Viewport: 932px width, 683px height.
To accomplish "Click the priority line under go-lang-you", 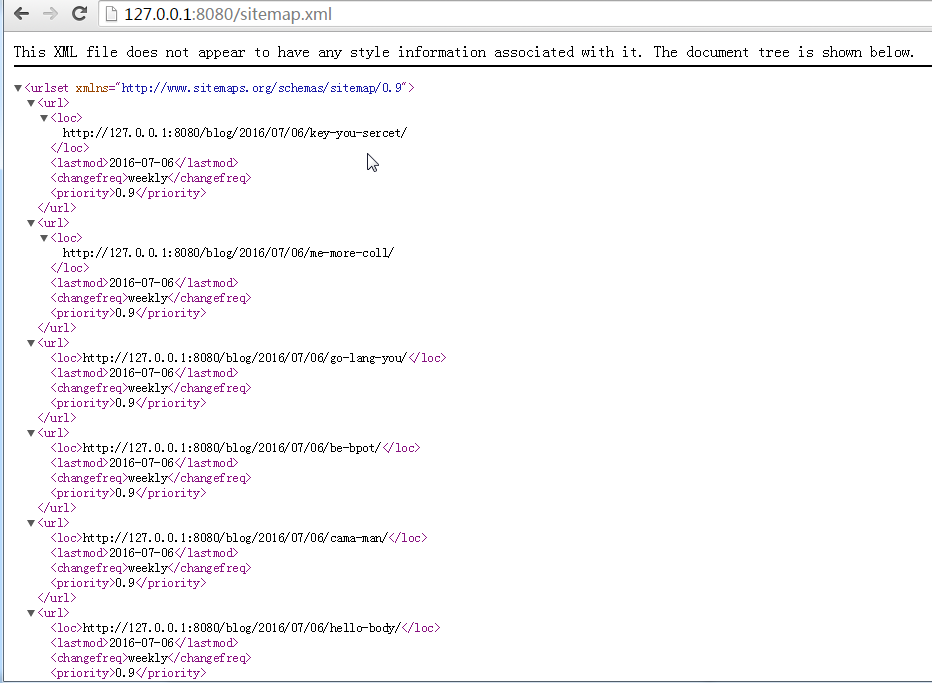I will pyautogui.click(x=128, y=402).
